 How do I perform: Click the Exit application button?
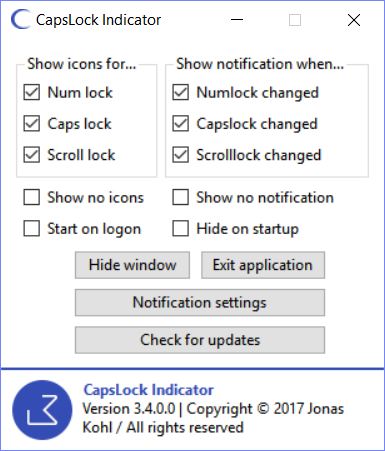click(x=263, y=265)
